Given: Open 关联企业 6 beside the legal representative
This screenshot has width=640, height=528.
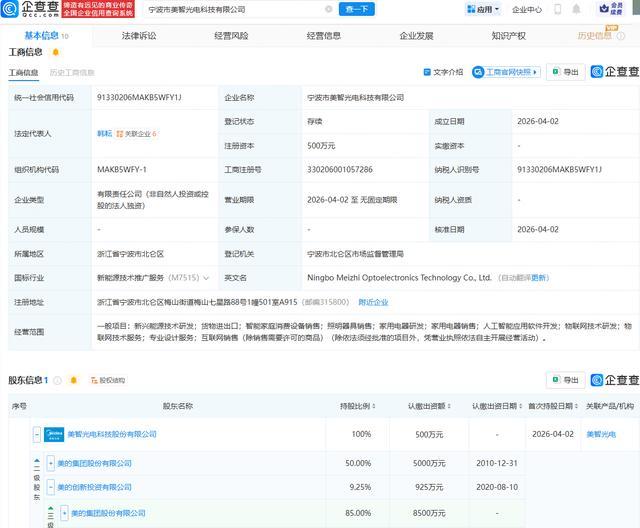Looking at the screenshot, I should click(x=136, y=134).
